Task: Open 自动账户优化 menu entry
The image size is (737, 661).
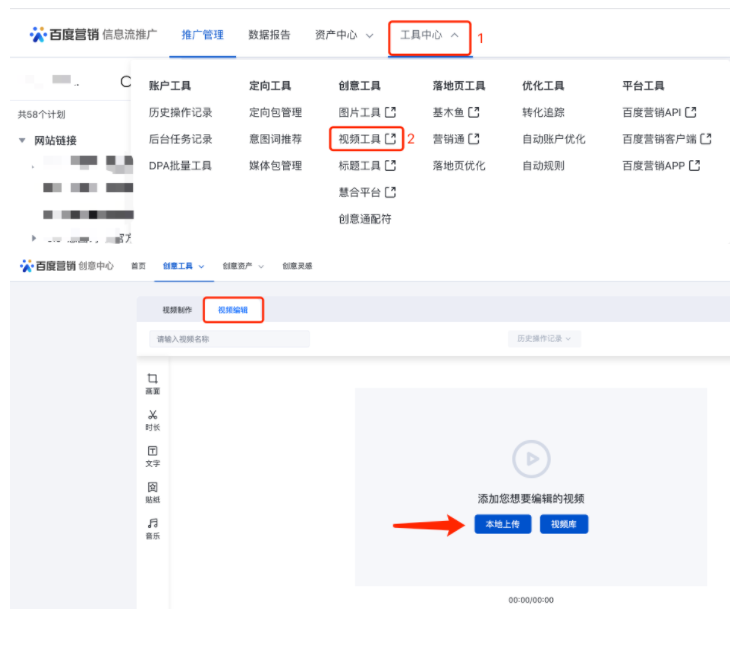Action: [x=554, y=139]
